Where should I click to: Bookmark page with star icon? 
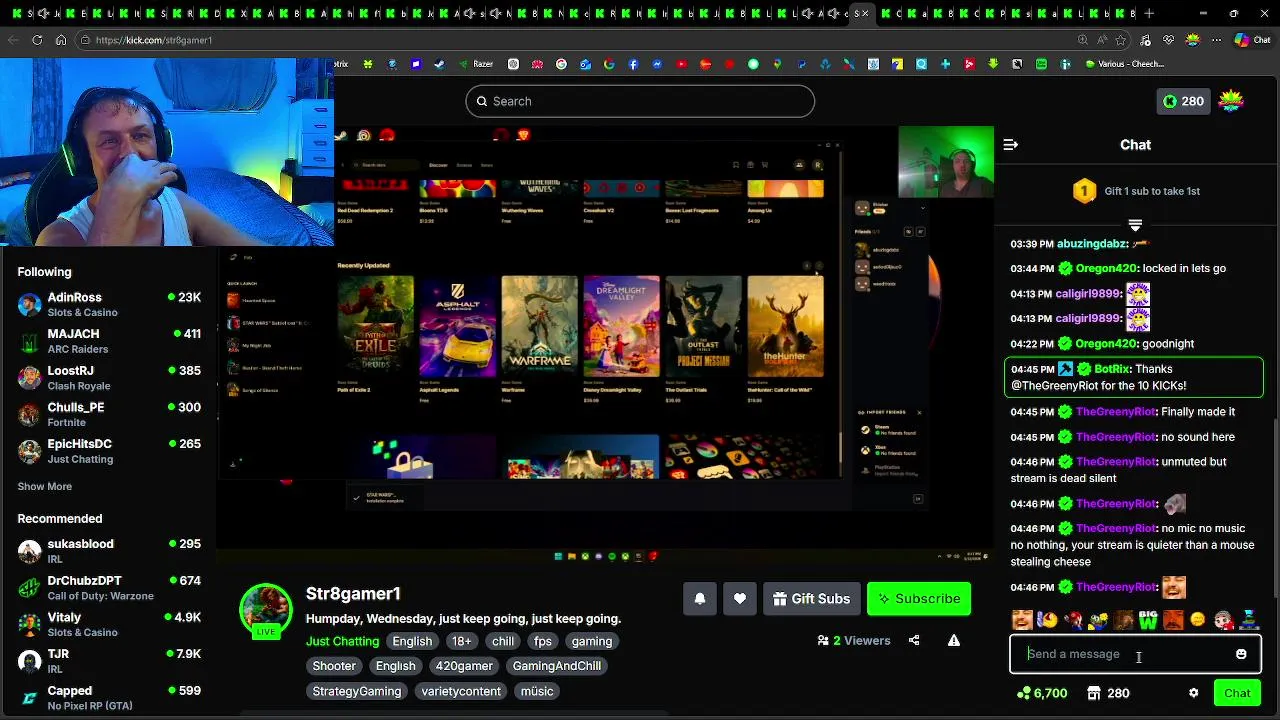tap(1121, 40)
